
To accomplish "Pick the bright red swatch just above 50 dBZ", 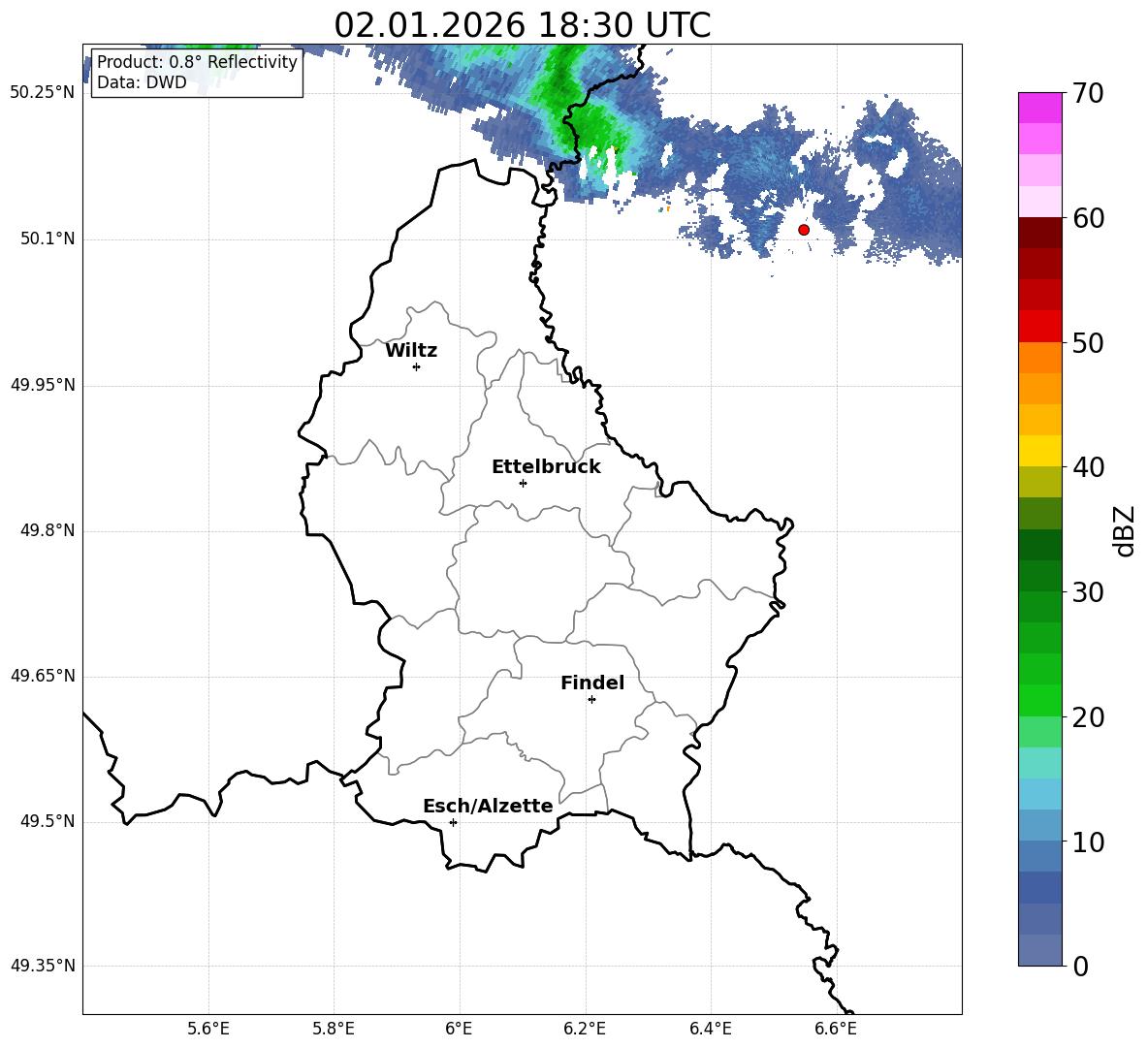I will [1040, 327].
